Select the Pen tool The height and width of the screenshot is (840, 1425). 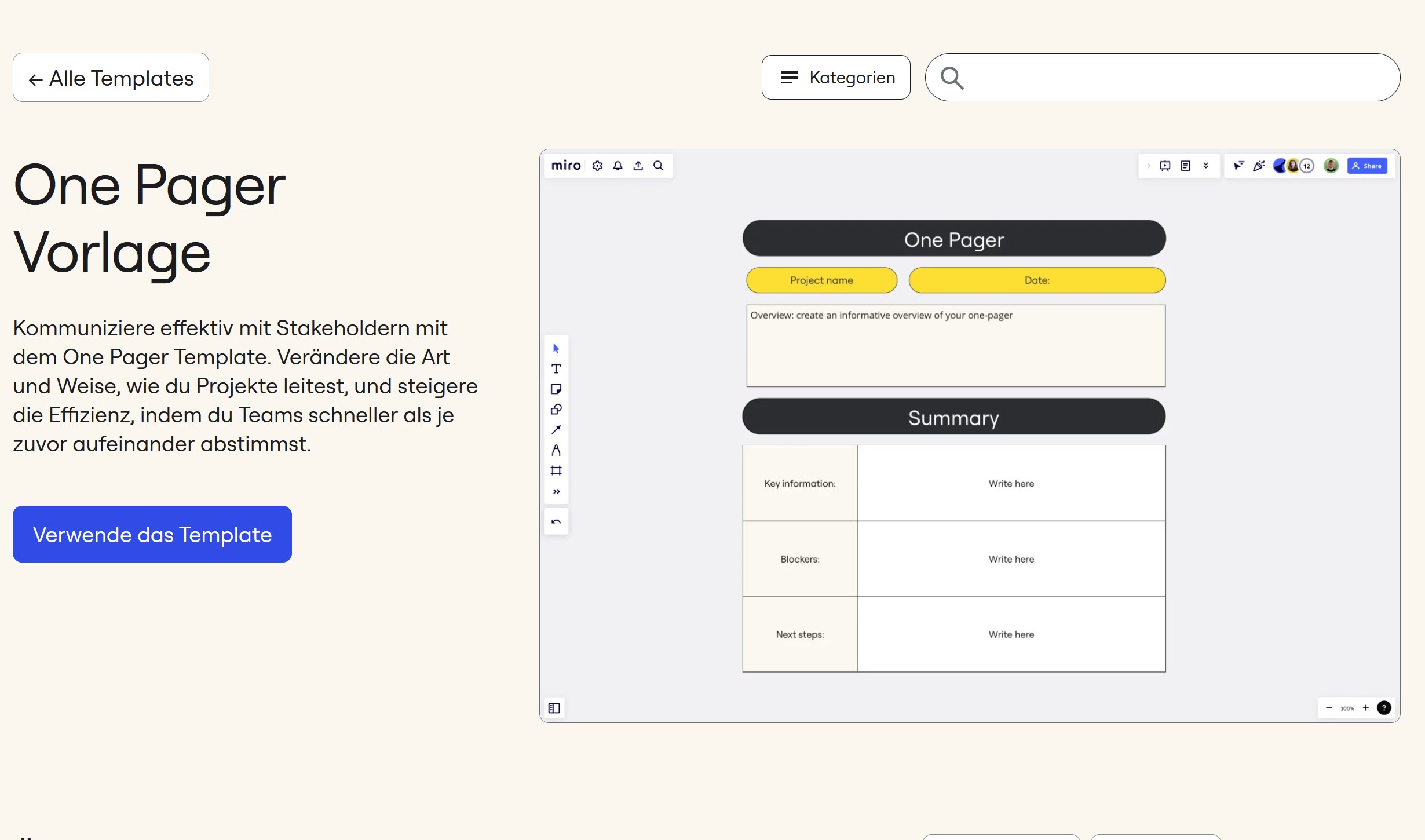coord(556,450)
